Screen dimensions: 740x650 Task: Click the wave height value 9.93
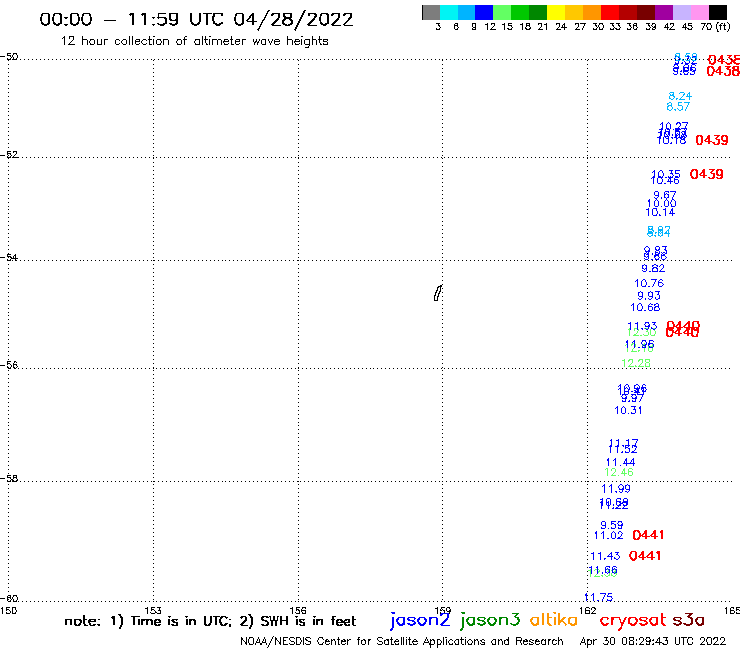pyautogui.click(x=649, y=296)
